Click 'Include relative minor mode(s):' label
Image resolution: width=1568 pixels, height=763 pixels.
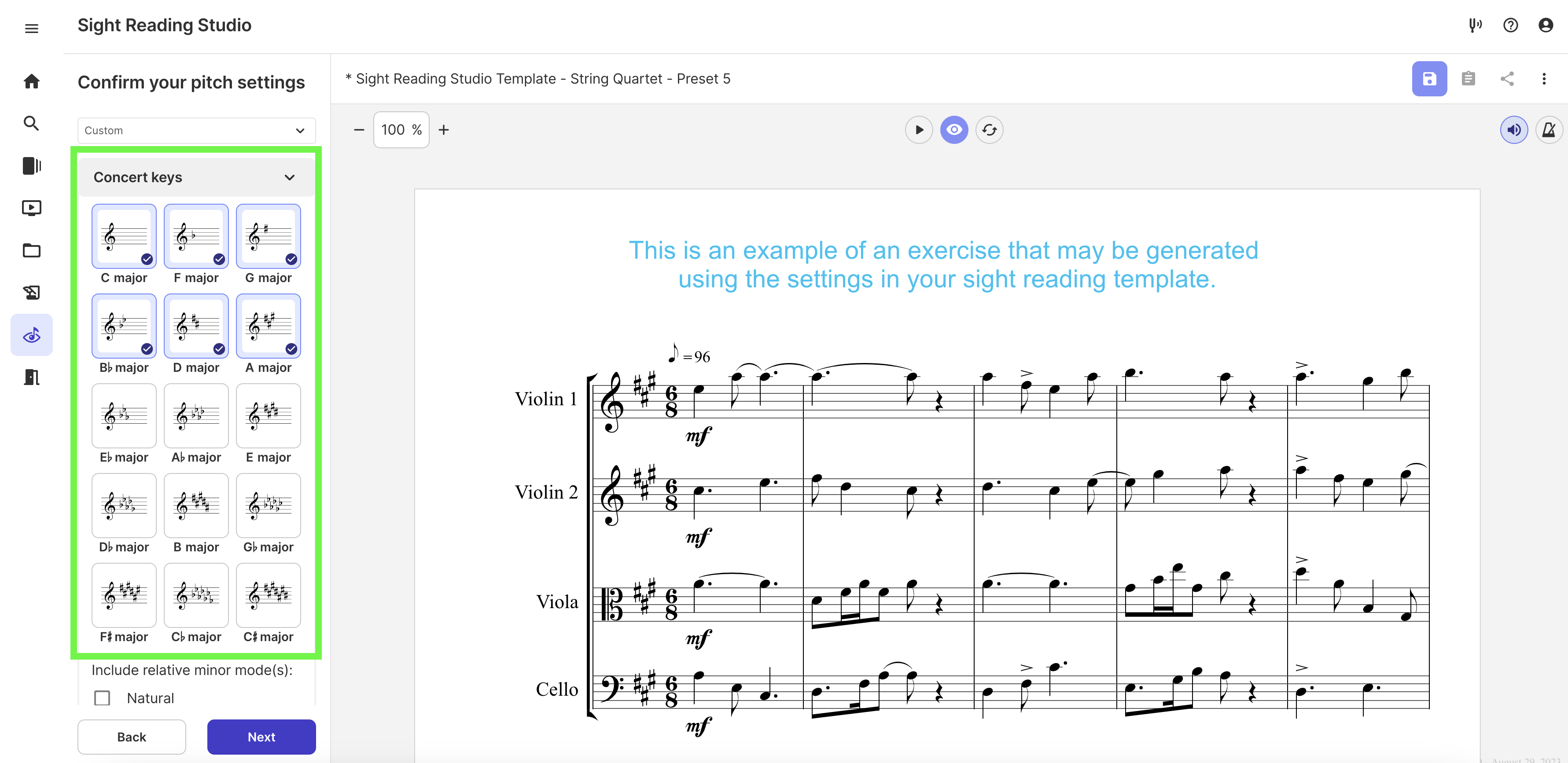pyautogui.click(x=192, y=670)
